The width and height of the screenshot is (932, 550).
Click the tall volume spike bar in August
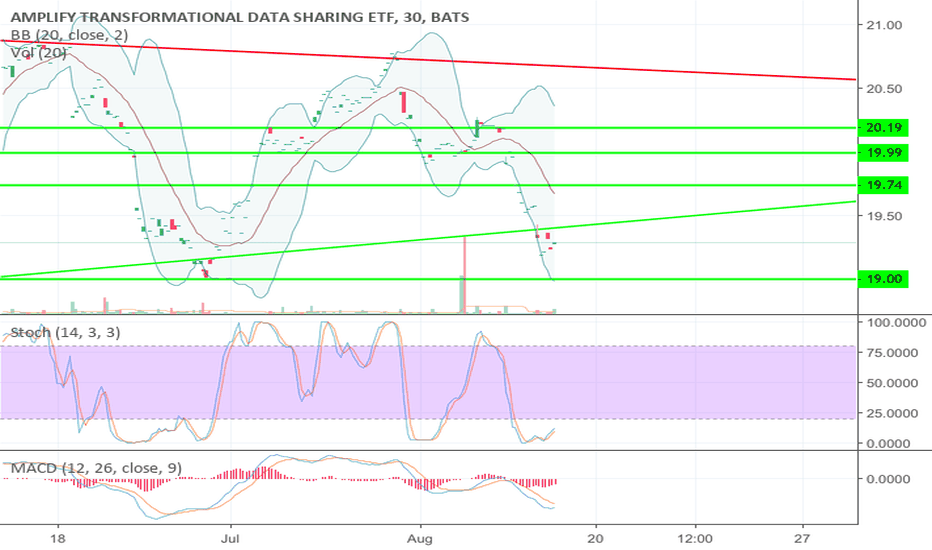pyautogui.click(x=464, y=274)
